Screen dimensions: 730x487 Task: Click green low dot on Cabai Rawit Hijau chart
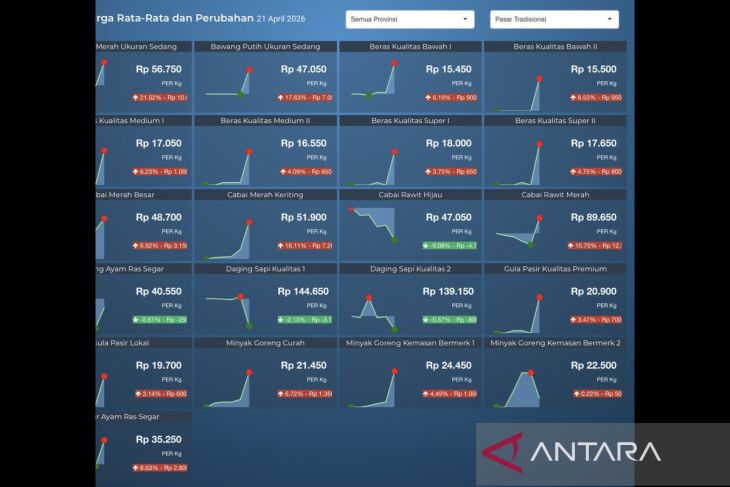[x=394, y=240]
